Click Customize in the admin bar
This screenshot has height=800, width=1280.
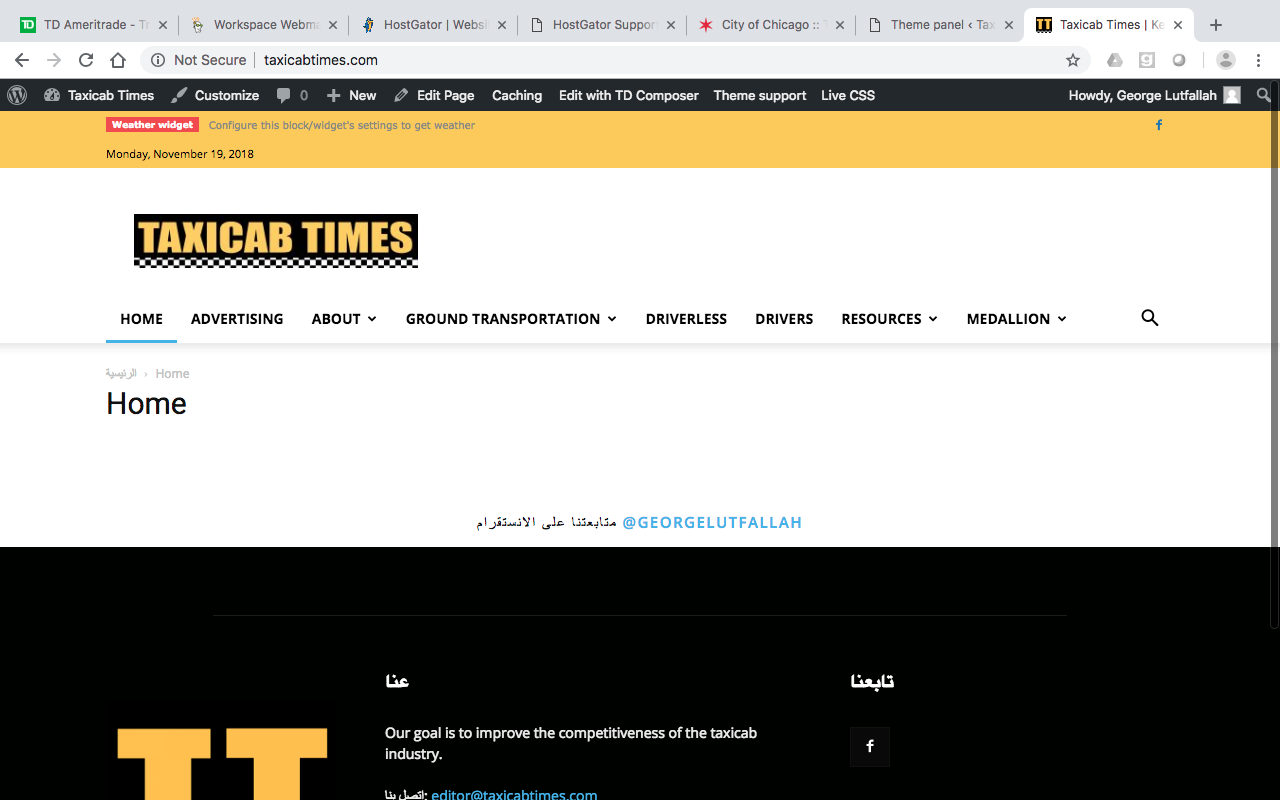(215, 95)
